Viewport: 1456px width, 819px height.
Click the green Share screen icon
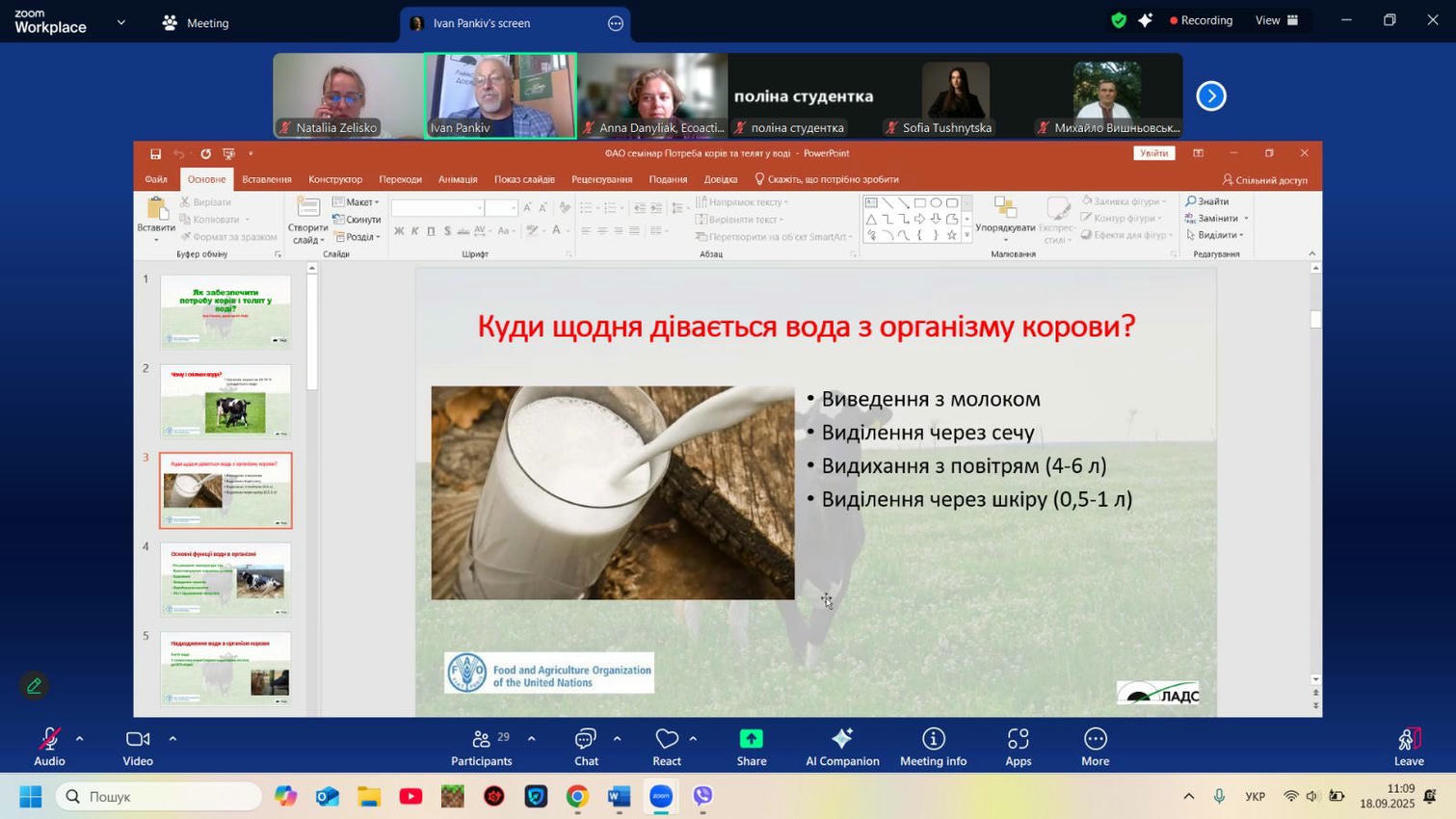coord(752,740)
